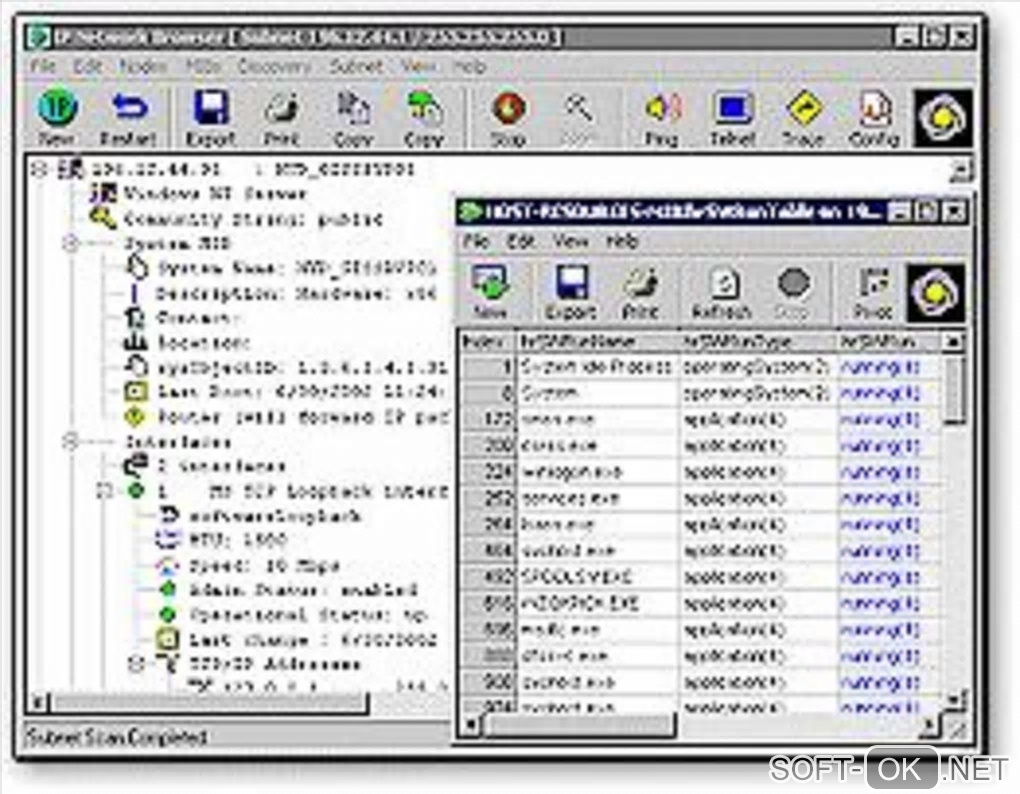Click the System Idle Process table cell
Screen dimensions: 1020x794
(597, 367)
